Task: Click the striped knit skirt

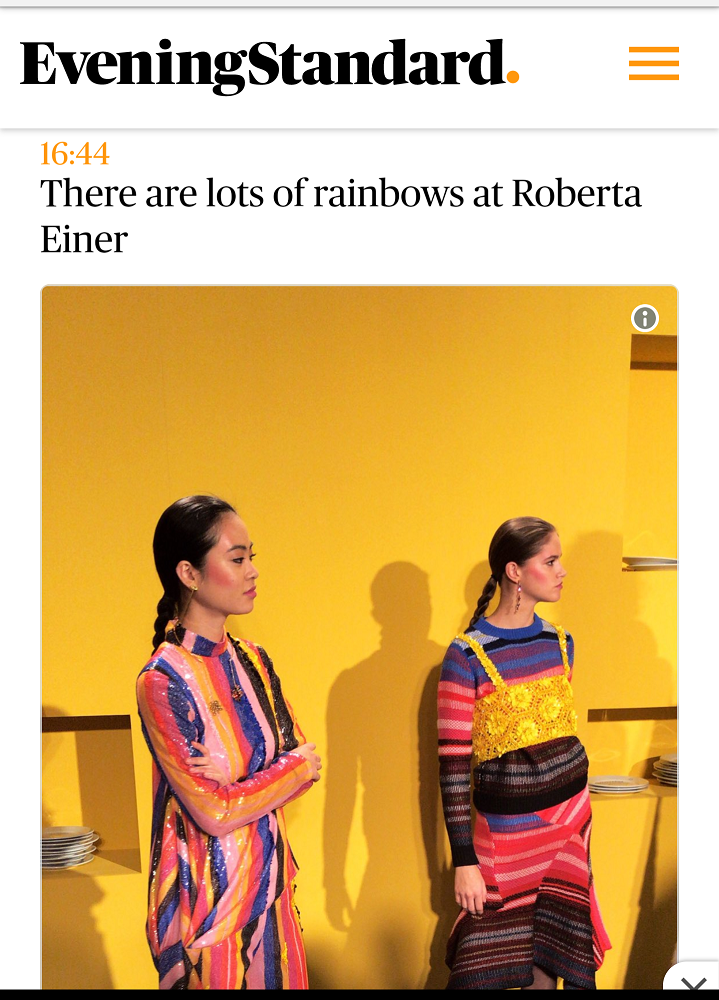Action: (x=526, y=893)
